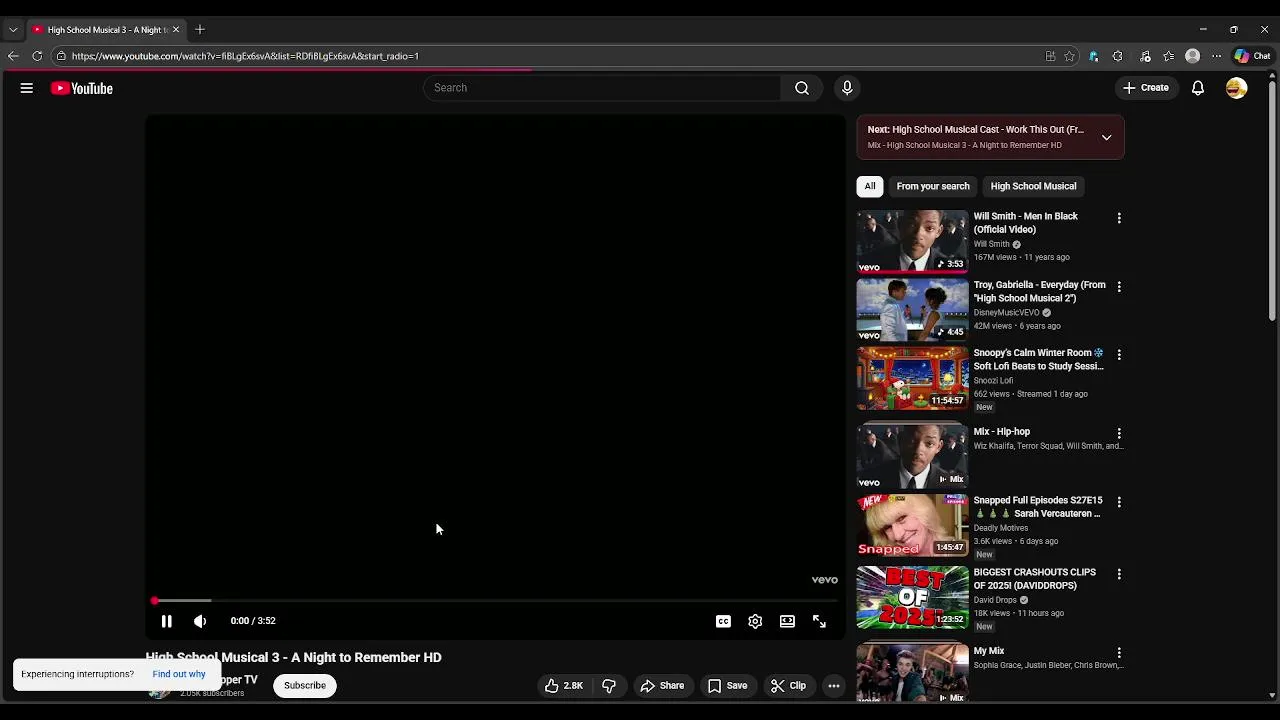Pause the video playback
1280x720 pixels.
tap(167, 621)
